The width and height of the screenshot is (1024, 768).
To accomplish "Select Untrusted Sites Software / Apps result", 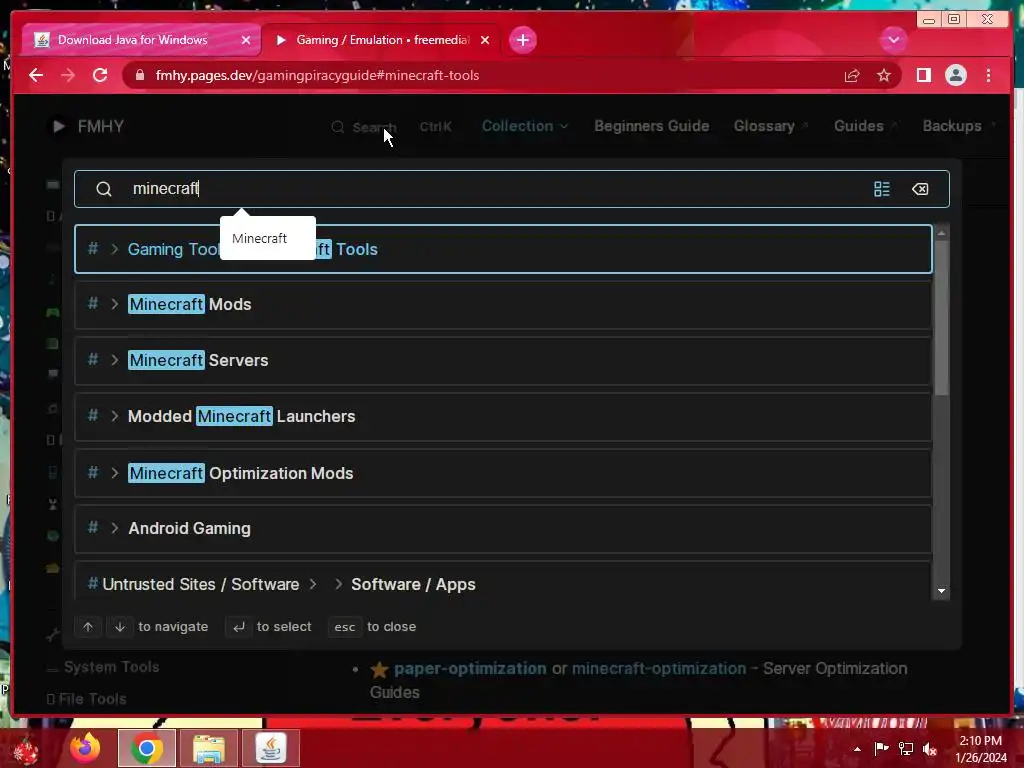I will (x=503, y=581).
